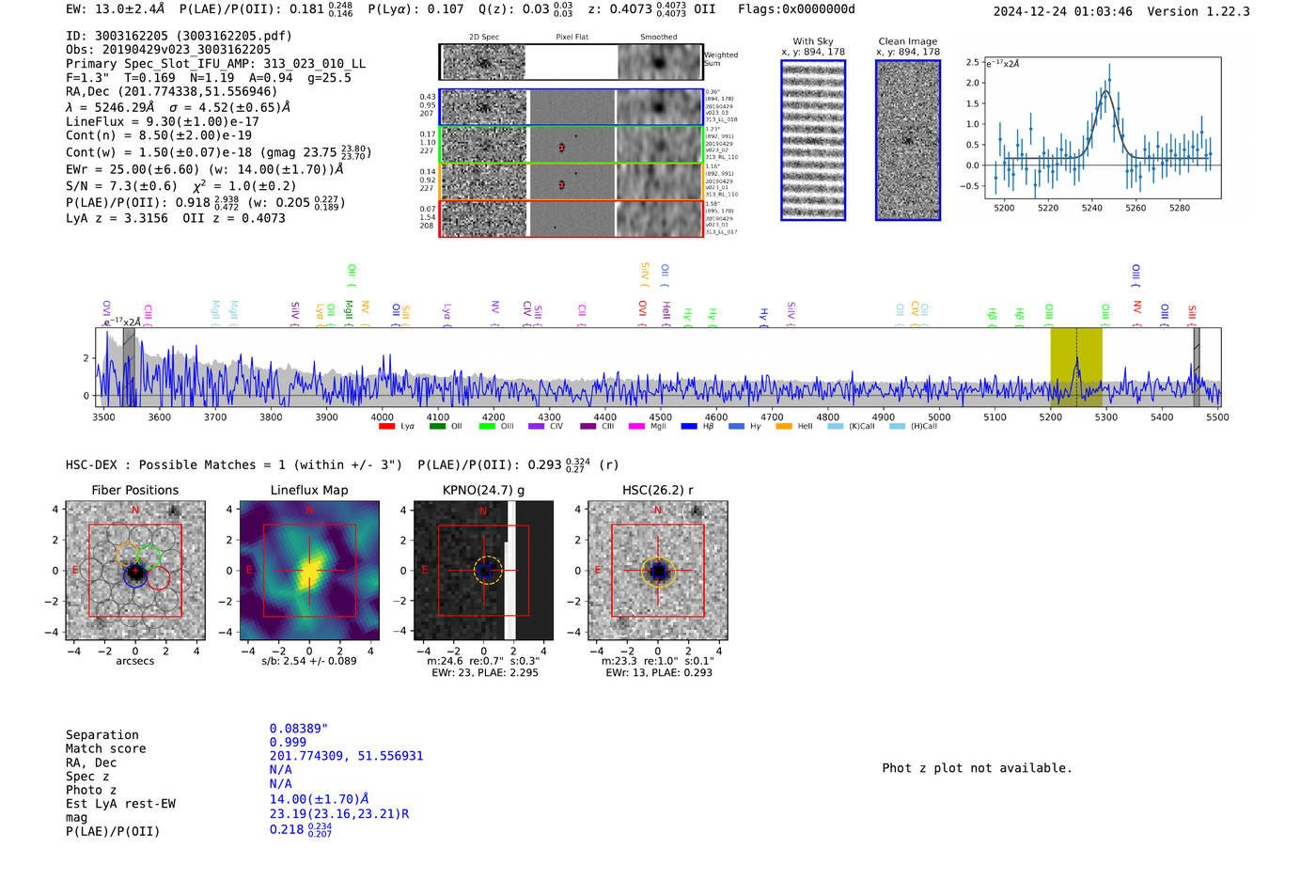Click the Lineflux Map image
This screenshot has width=1316, height=896.
point(309,571)
